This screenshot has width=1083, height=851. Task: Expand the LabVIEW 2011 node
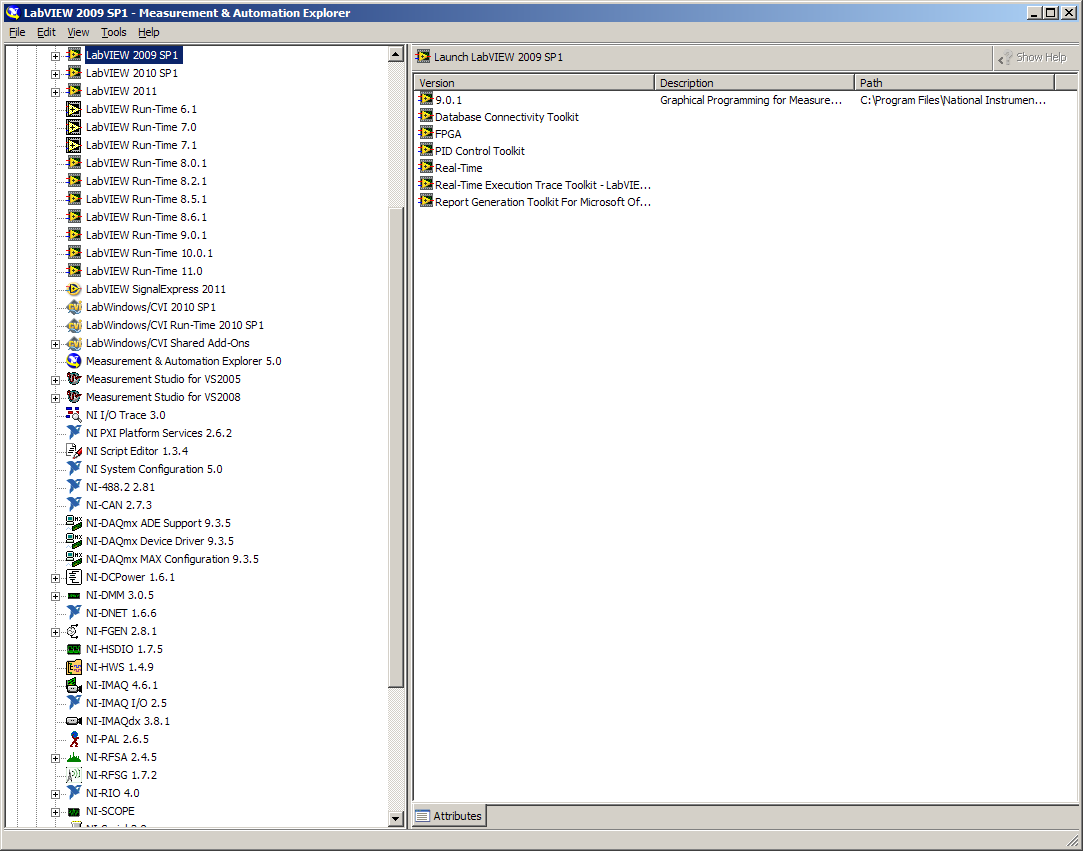click(x=55, y=92)
